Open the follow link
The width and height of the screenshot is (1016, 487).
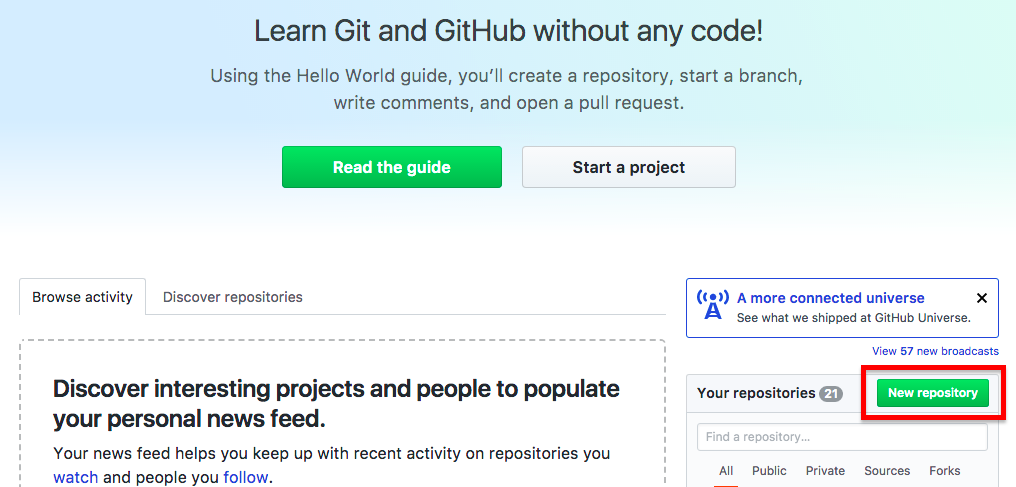246,478
